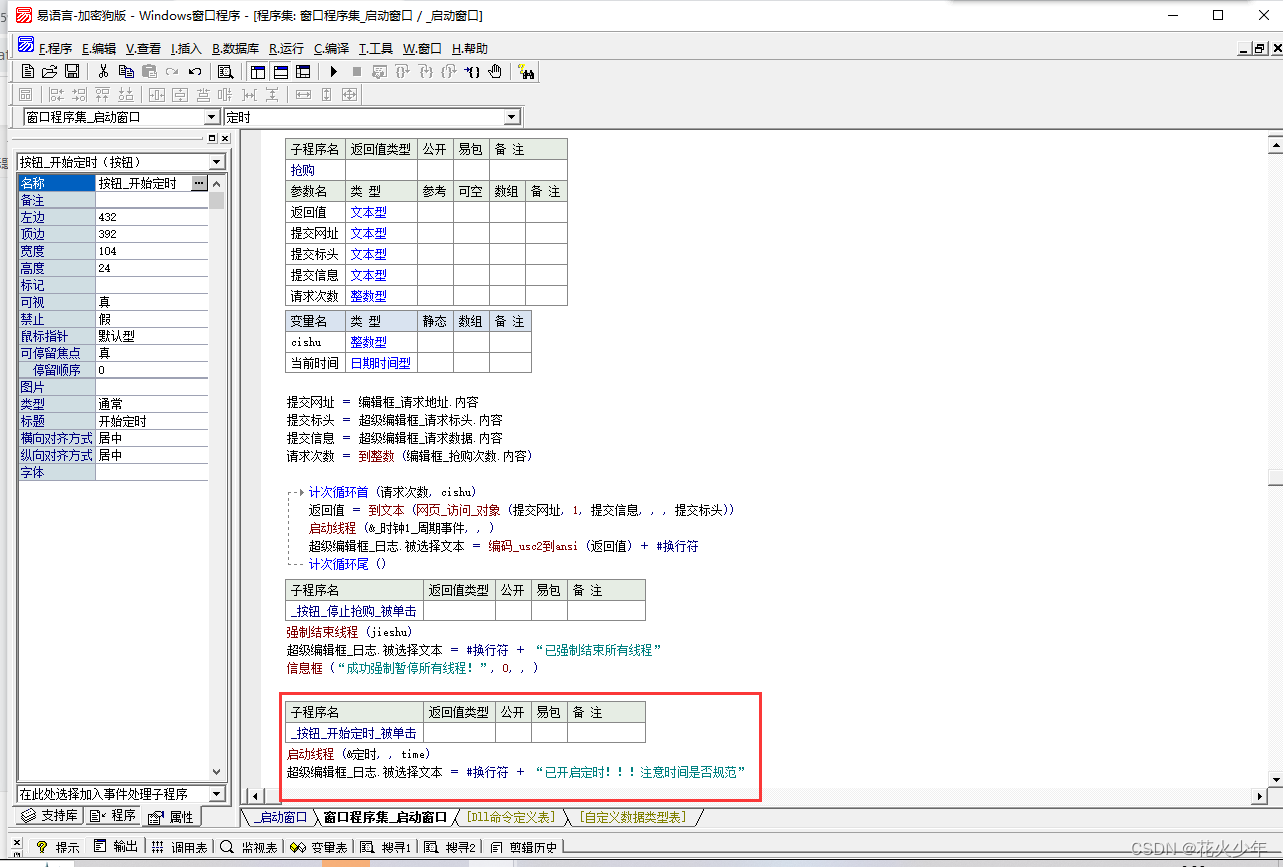Click the ellipsis button in the 名称 field
This screenshot has width=1283, height=867.
tap(199, 183)
